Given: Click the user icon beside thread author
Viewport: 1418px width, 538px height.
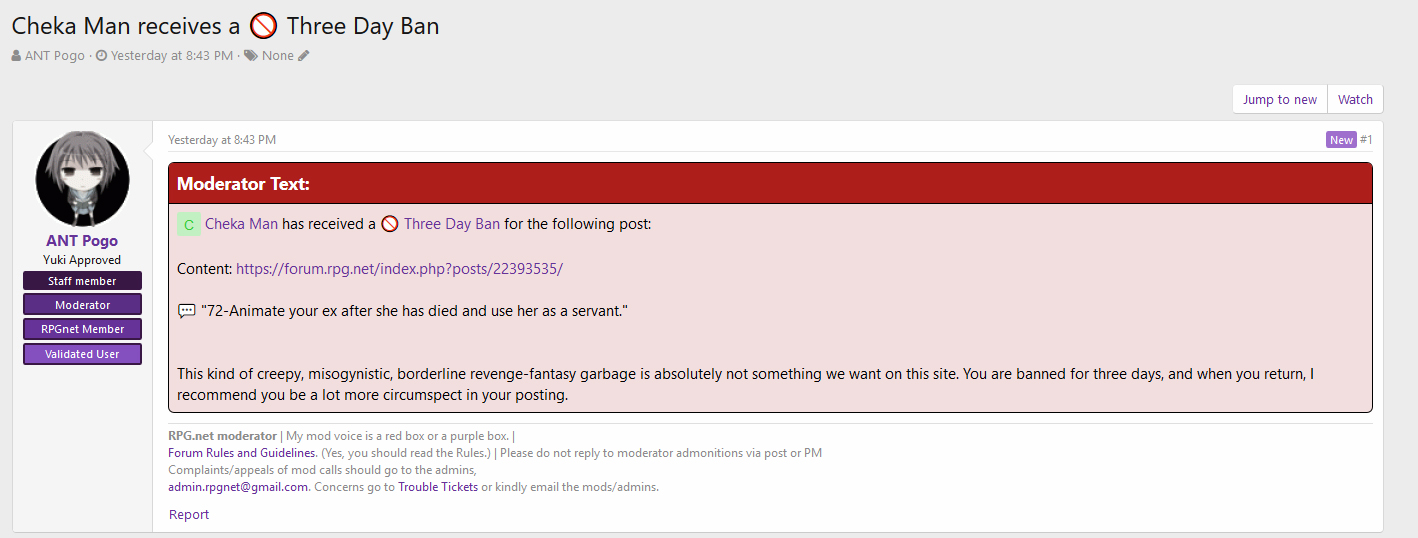Looking at the screenshot, I should (16, 56).
